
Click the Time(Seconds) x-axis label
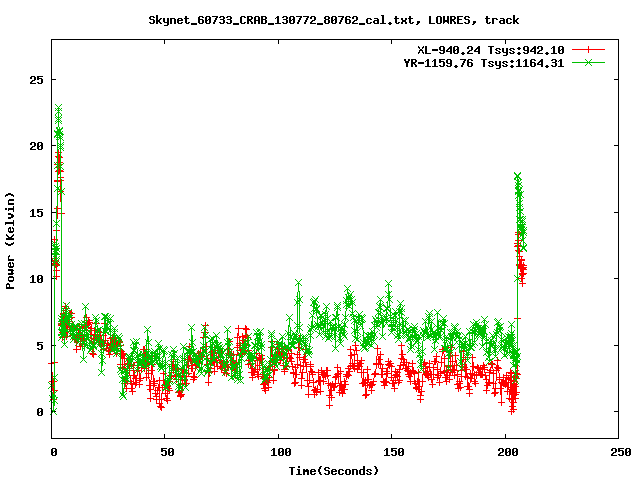(x=334, y=471)
